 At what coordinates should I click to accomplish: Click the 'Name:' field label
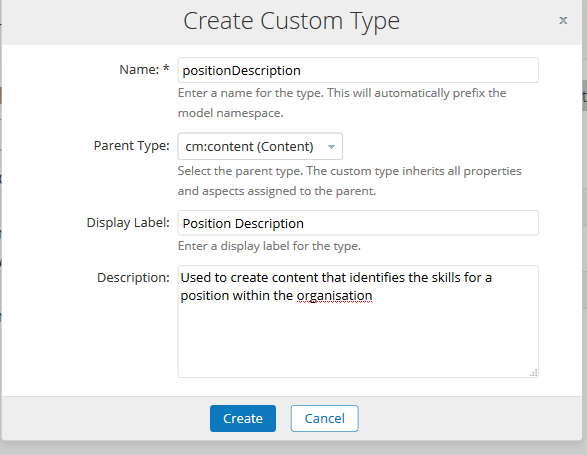click(144, 69)
